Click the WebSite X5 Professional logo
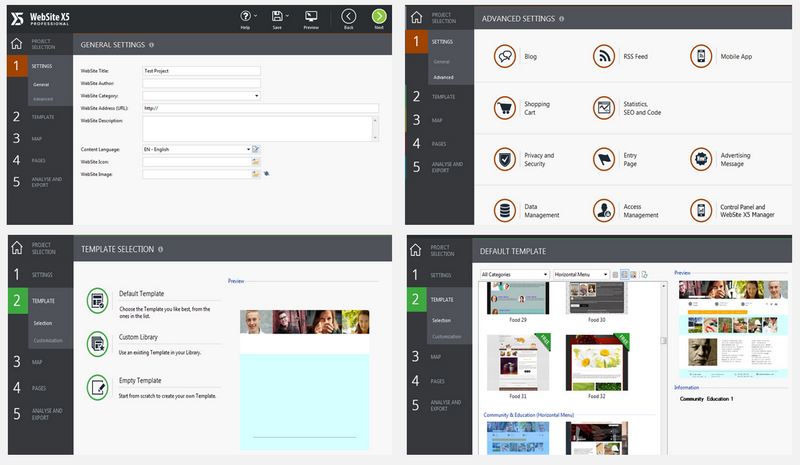The width and height of the screenshot is (800, 465). click(x=40, y=18)
